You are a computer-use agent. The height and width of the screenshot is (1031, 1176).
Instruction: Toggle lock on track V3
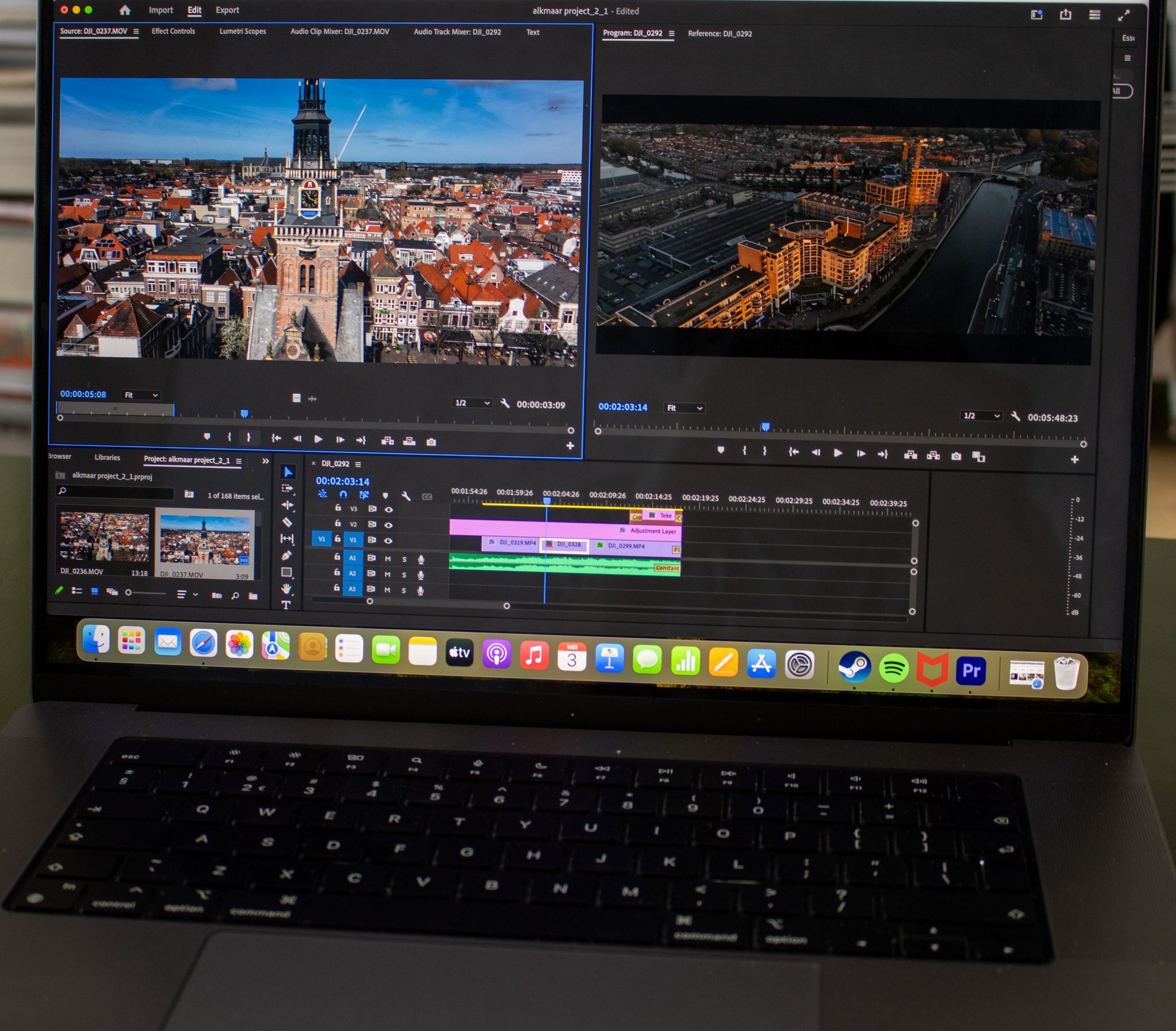pos(338,508)
